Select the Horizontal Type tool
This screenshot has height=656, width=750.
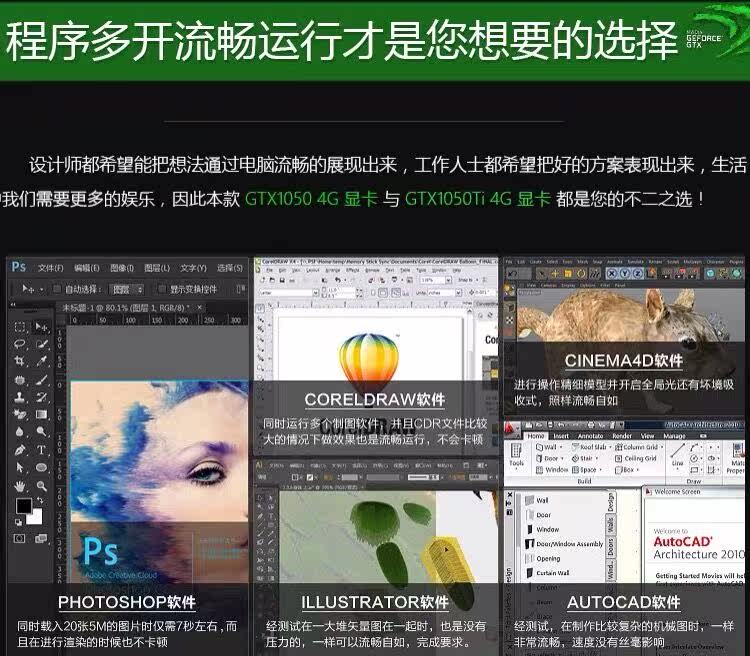click(x=42, y=450)
